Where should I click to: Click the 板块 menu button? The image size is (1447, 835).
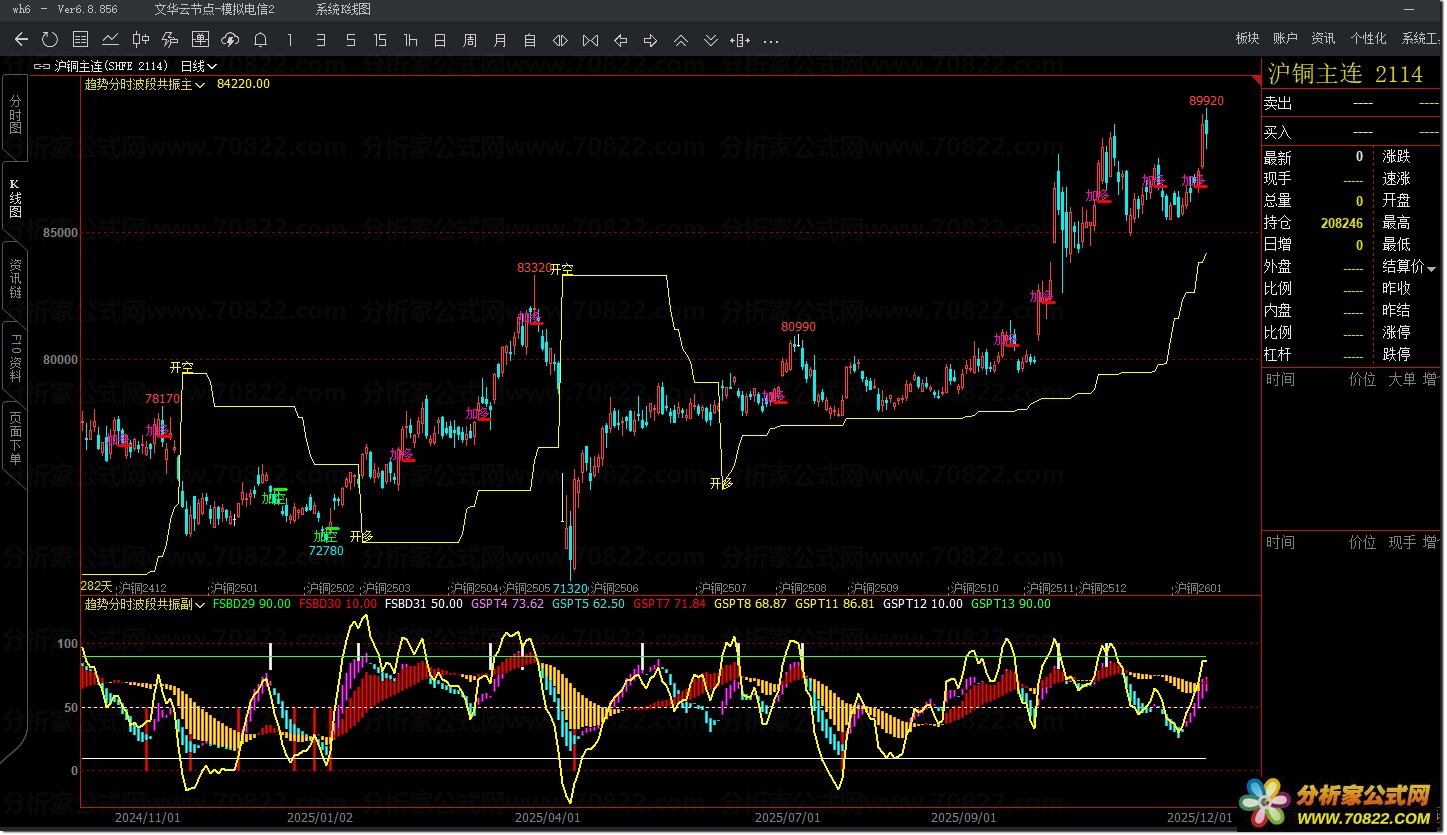point(1247,39)
